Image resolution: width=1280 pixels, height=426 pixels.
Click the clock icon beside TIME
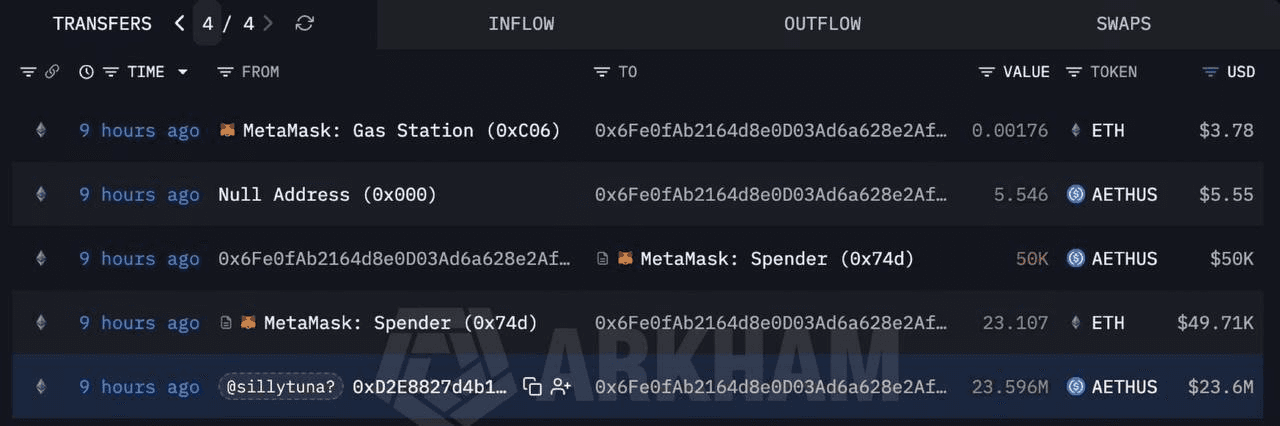point(86,72)
